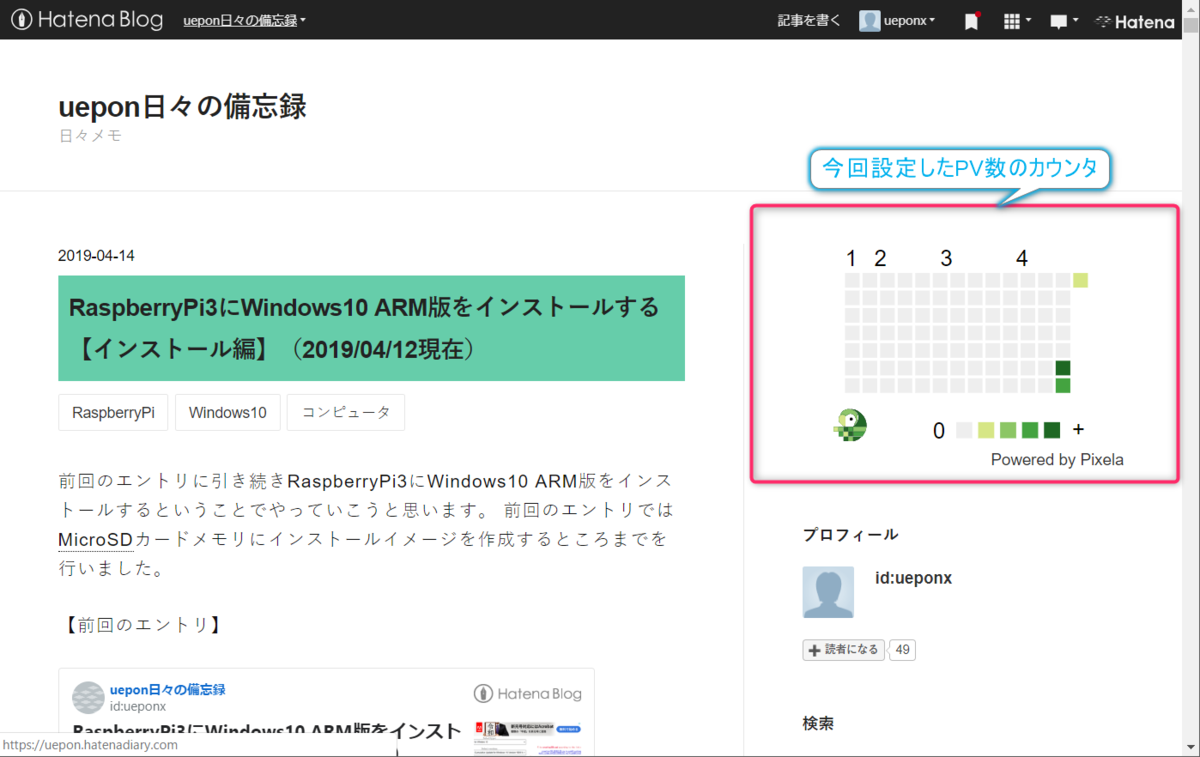Click the medium green bottom cell in Pixela graph

coord(1063,385)
